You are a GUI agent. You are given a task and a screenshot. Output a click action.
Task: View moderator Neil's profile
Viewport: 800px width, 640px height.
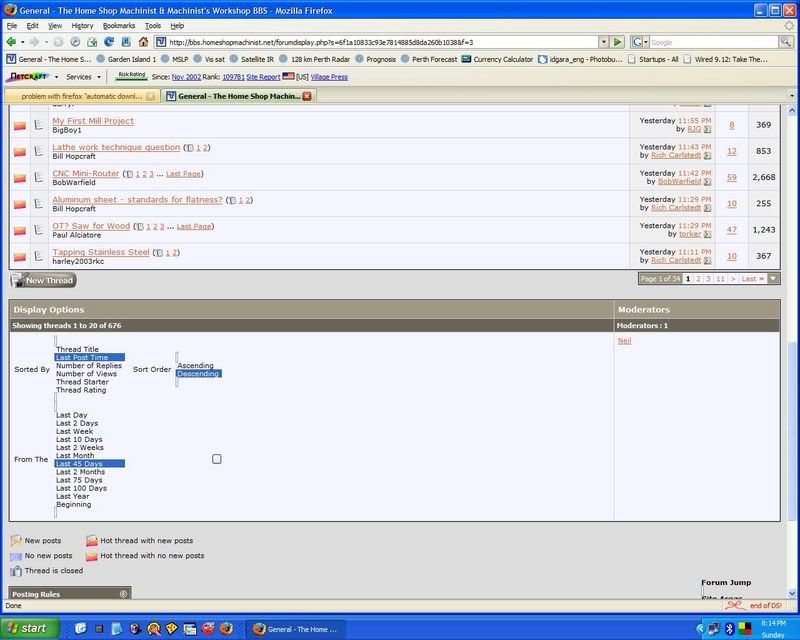tap(624, 341)
